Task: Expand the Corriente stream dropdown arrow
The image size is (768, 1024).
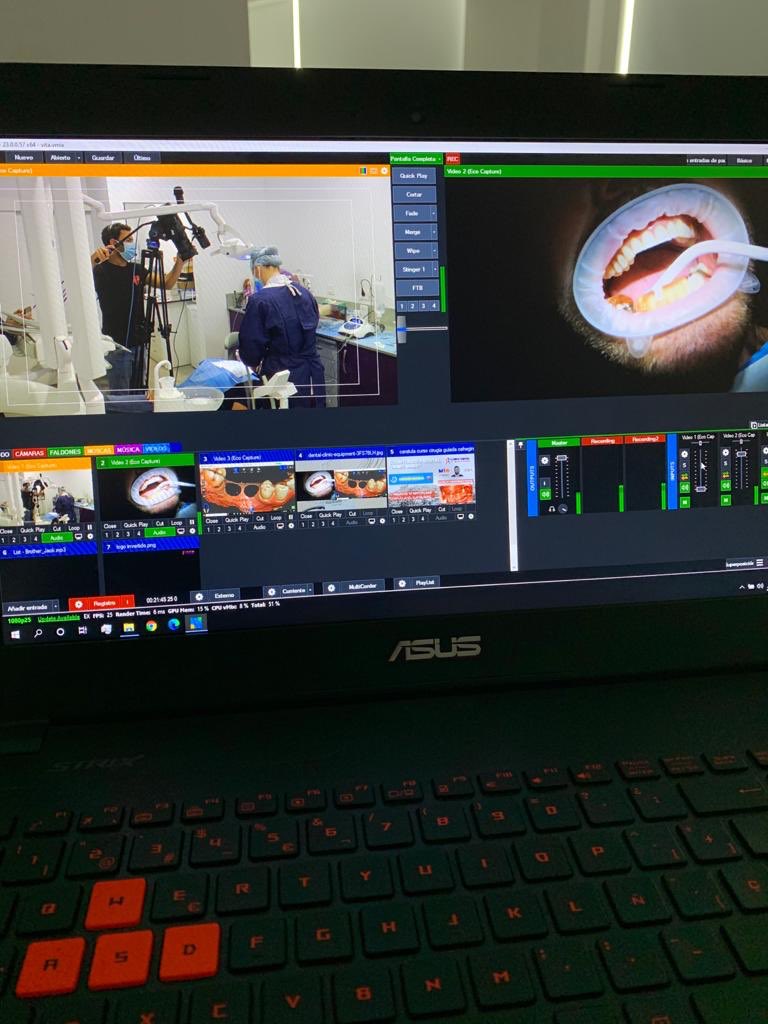Action: (x=310, y=589)
